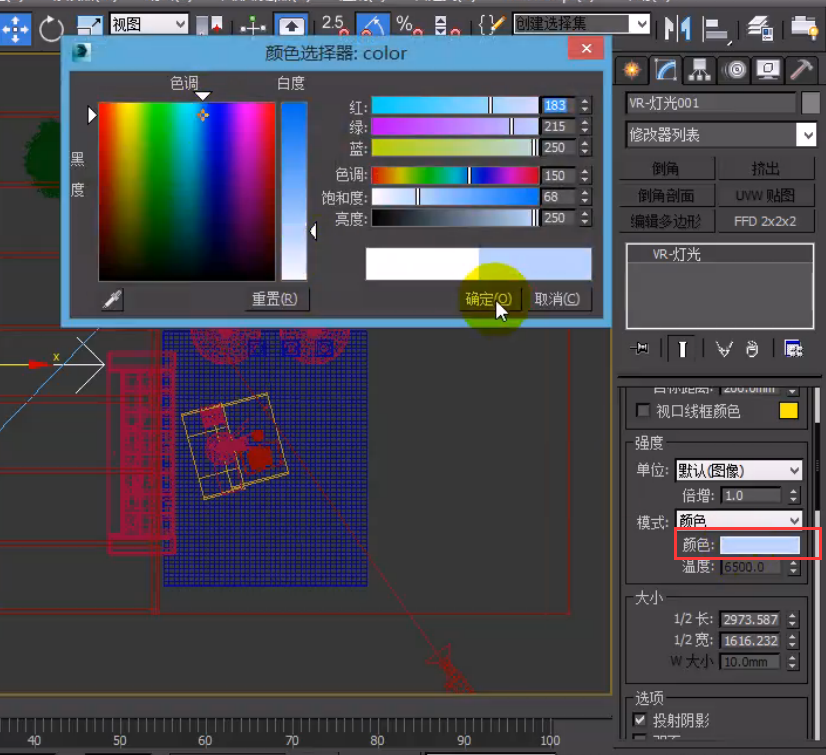The image size is (826, 755).
Task: Click the 倍增 value input field
Action: 751,495
